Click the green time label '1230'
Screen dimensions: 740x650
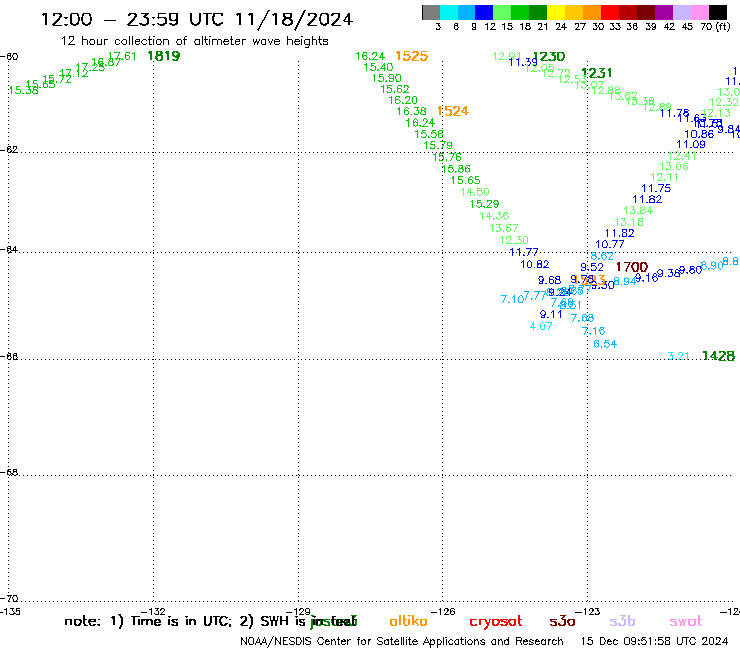[549, 57]
